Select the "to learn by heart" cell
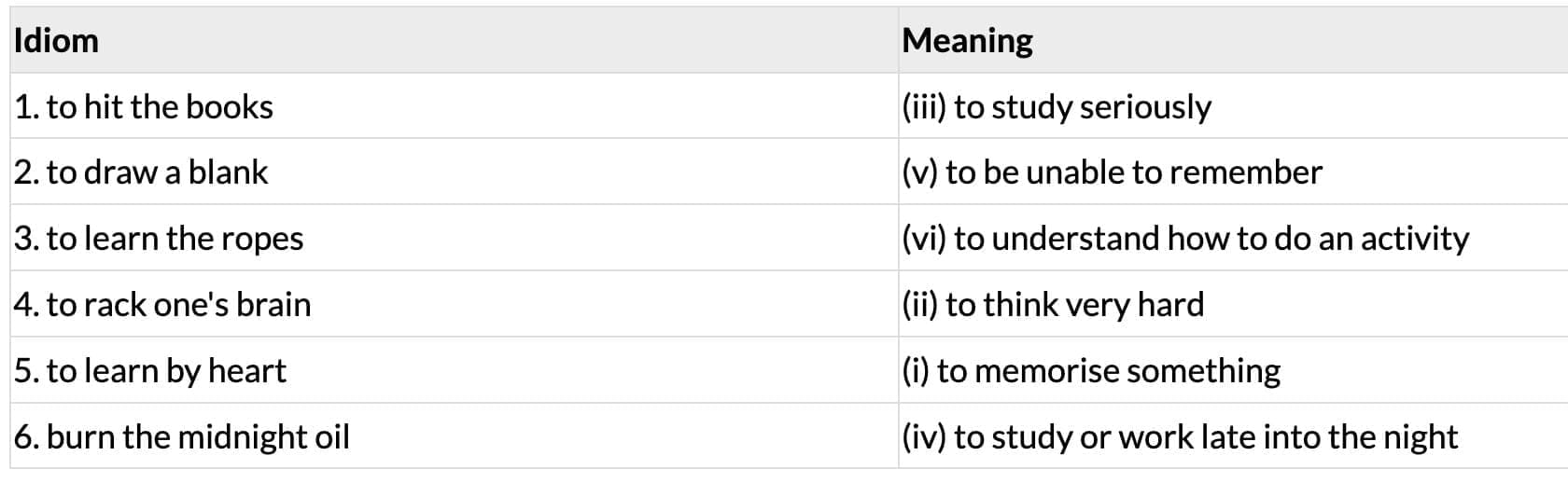Screen dimensions: 1568x483 pyautogui.click(x=166, y=371)
